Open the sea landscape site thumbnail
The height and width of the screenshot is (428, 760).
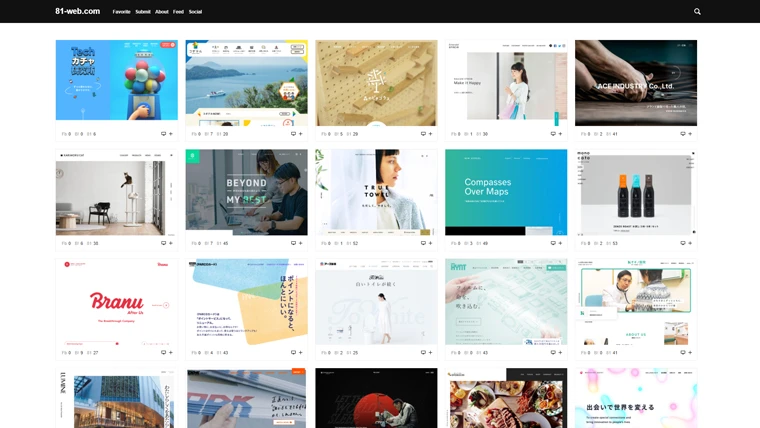point(246,83)
